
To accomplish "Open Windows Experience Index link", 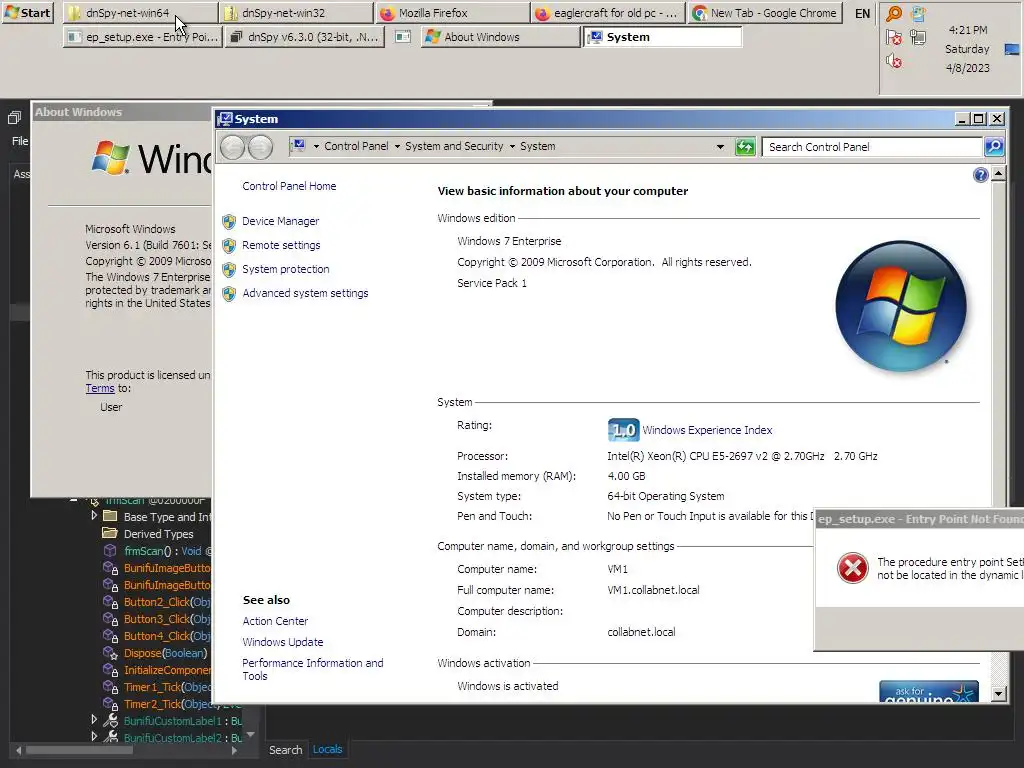I will pyautogui.click(x=707, y=430).
